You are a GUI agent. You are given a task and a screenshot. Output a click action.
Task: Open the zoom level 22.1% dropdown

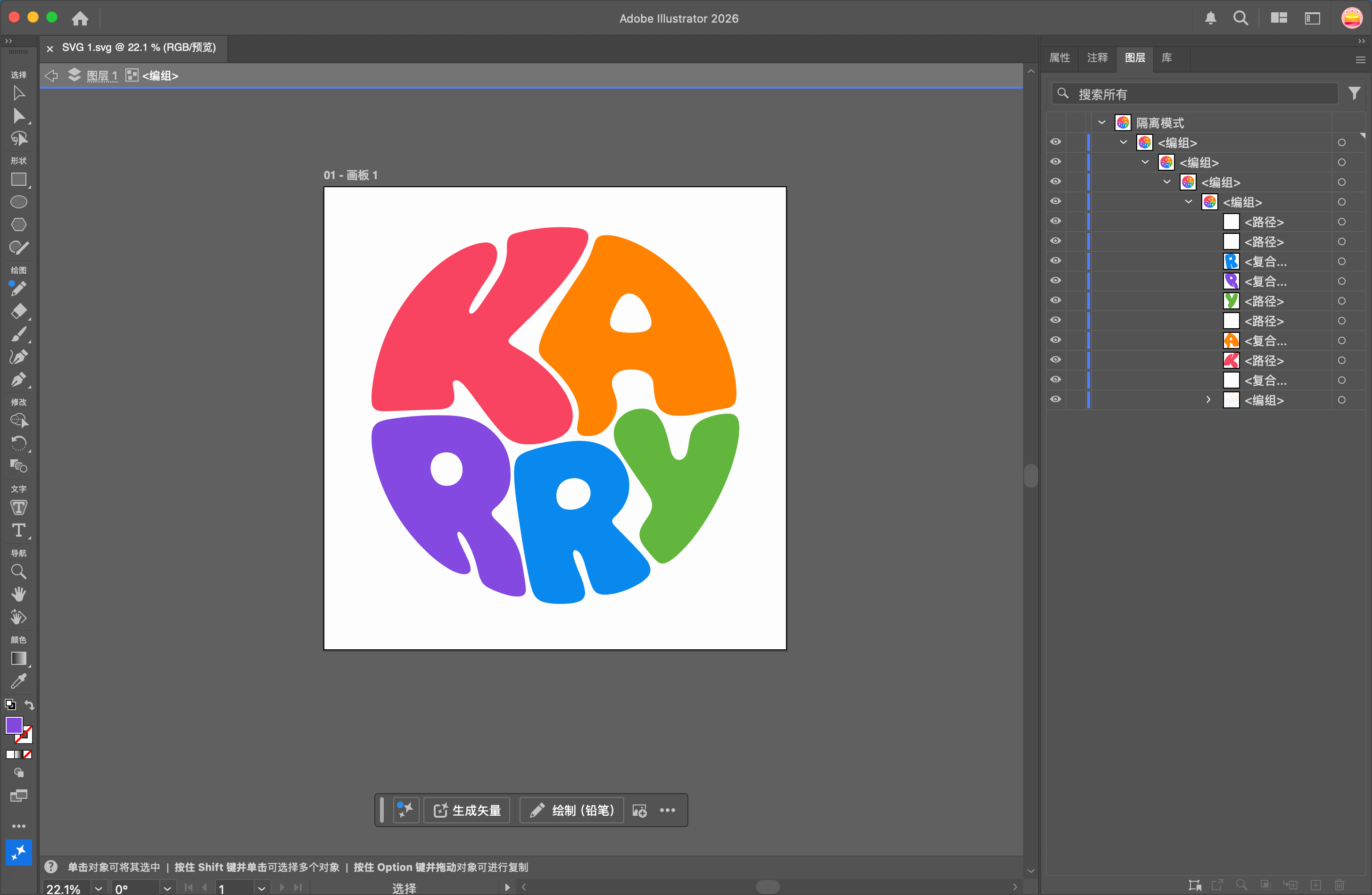99,888
